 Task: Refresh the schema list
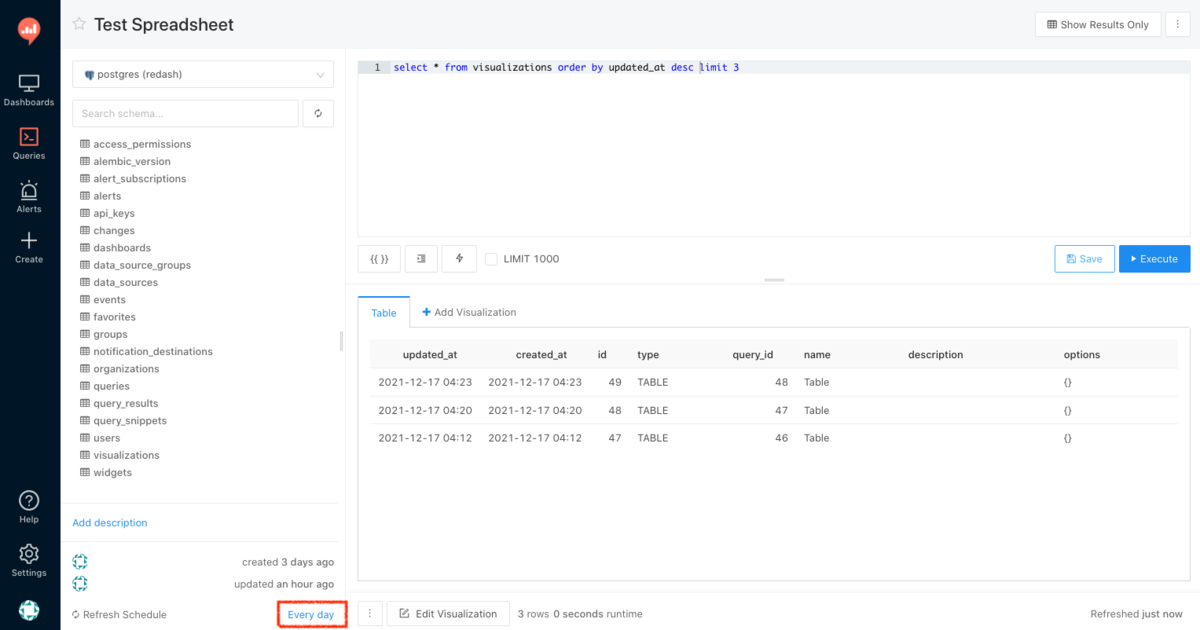click(318, 114)
